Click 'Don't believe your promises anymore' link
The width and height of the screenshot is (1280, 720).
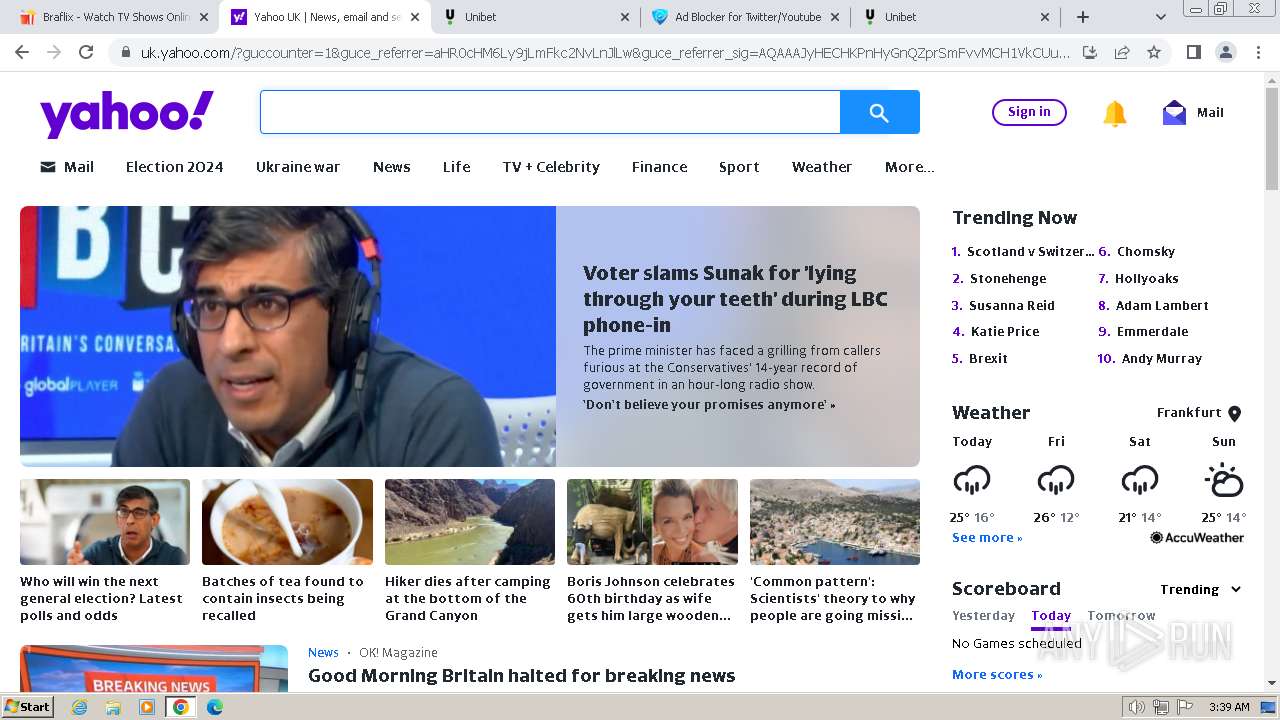(x=709, y=405)
